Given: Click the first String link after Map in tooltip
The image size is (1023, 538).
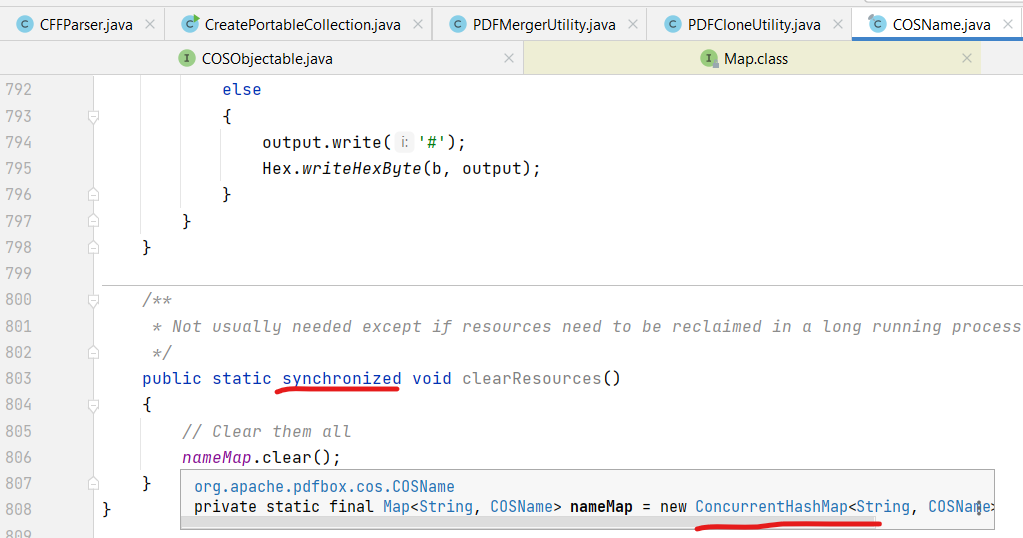Looking at the screenshot, I should click(x=446, y=507).
